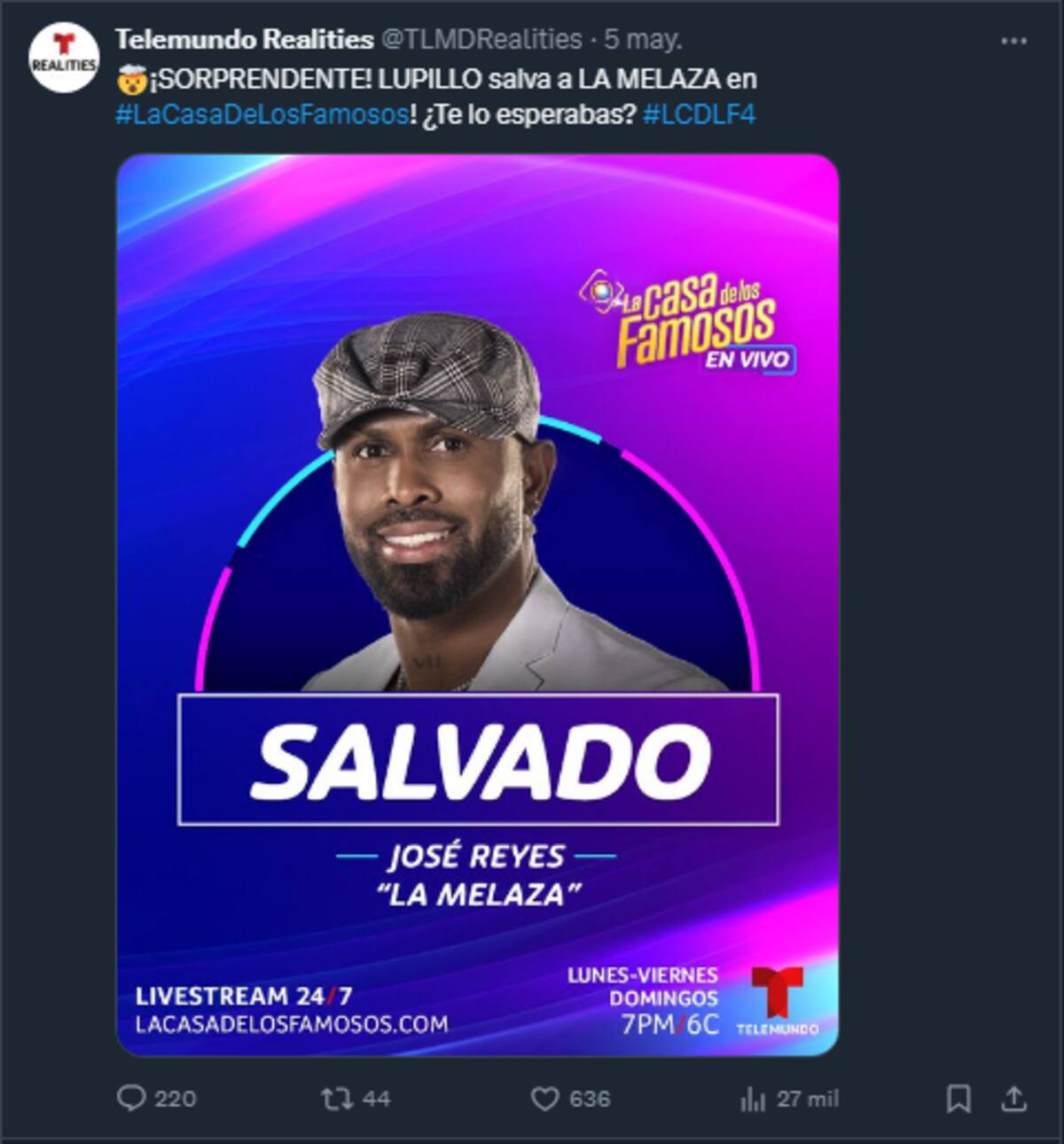Open the #LCDLF4 hashtag link
The image size is (1064, 1144).
(699, 114)
